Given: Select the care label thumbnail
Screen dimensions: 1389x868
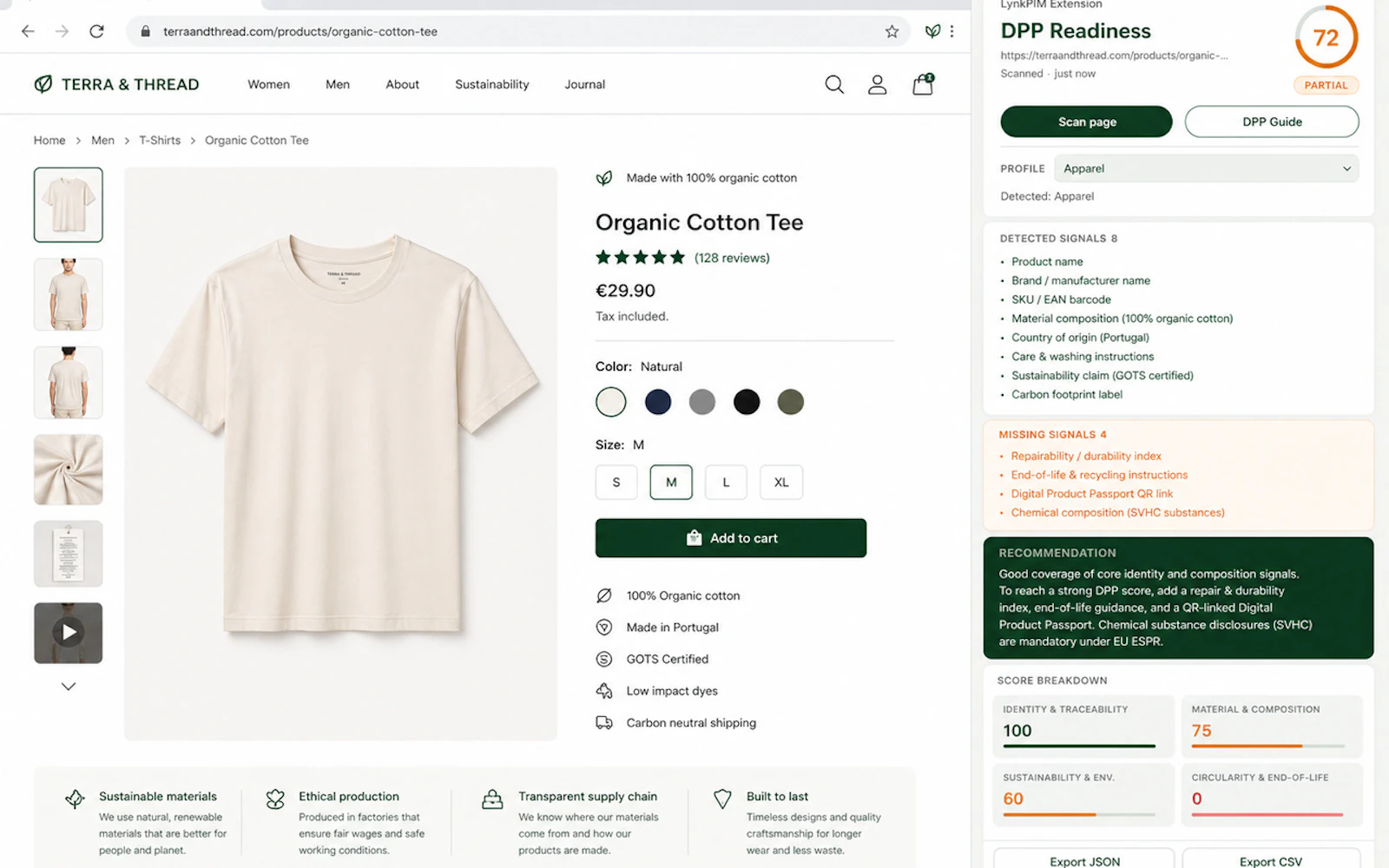Looking at the screenshot, I should [x=69, y=554].
